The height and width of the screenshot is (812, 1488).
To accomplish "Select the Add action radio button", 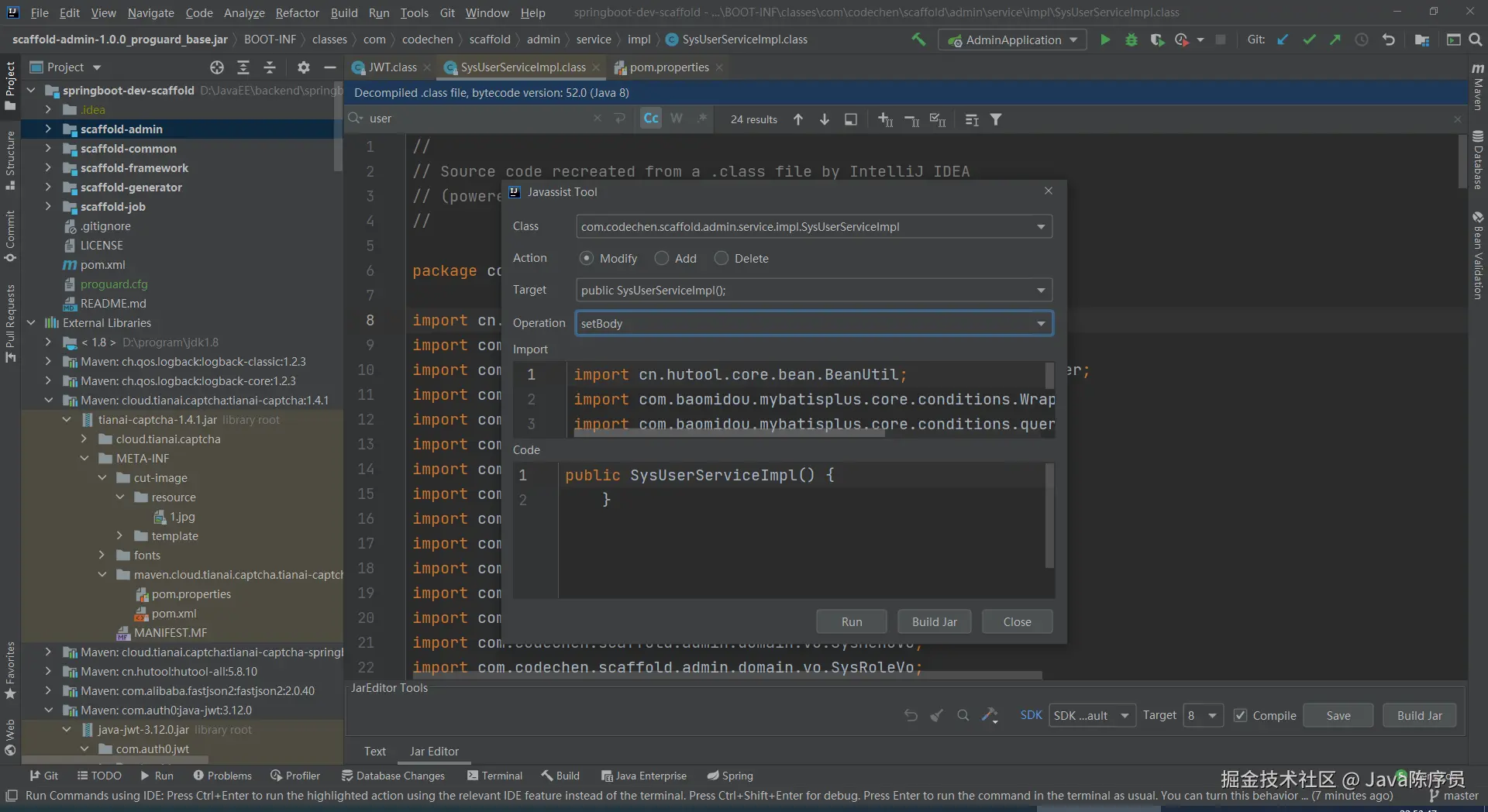I will (x=662, y=258).
